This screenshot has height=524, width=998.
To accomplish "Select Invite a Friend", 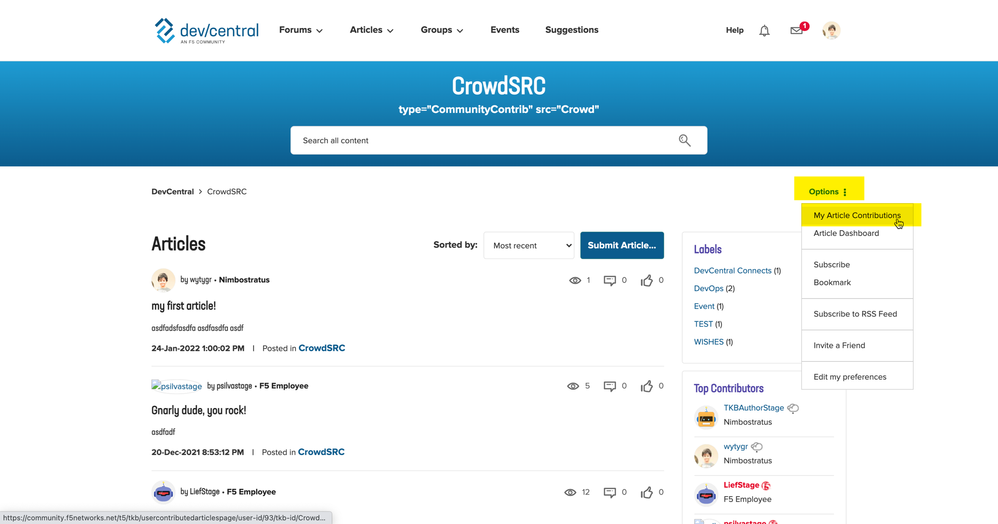I will (839, 345).
